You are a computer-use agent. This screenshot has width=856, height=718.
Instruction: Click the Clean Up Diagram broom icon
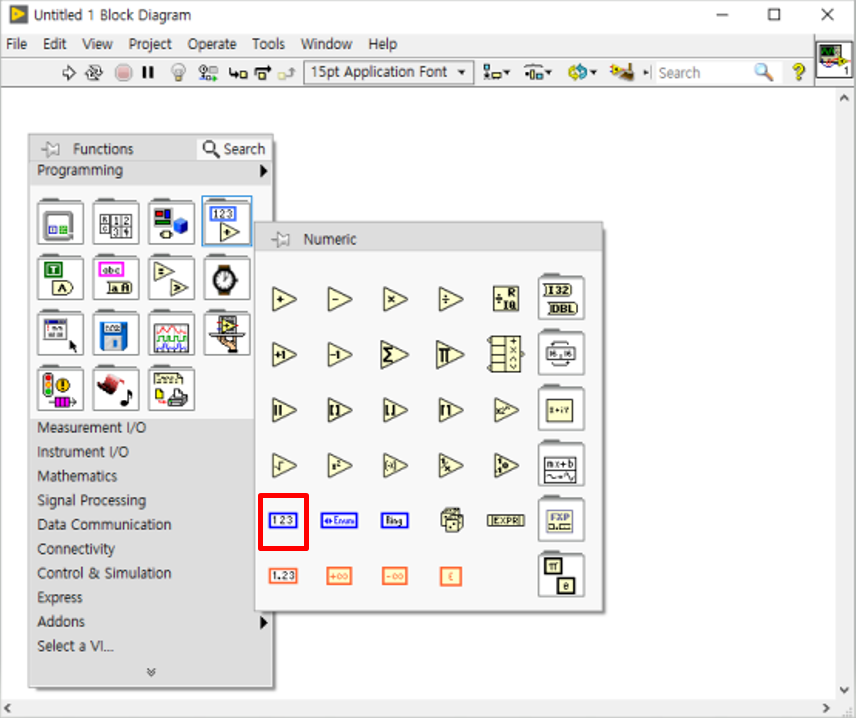[x=622, y=72]
